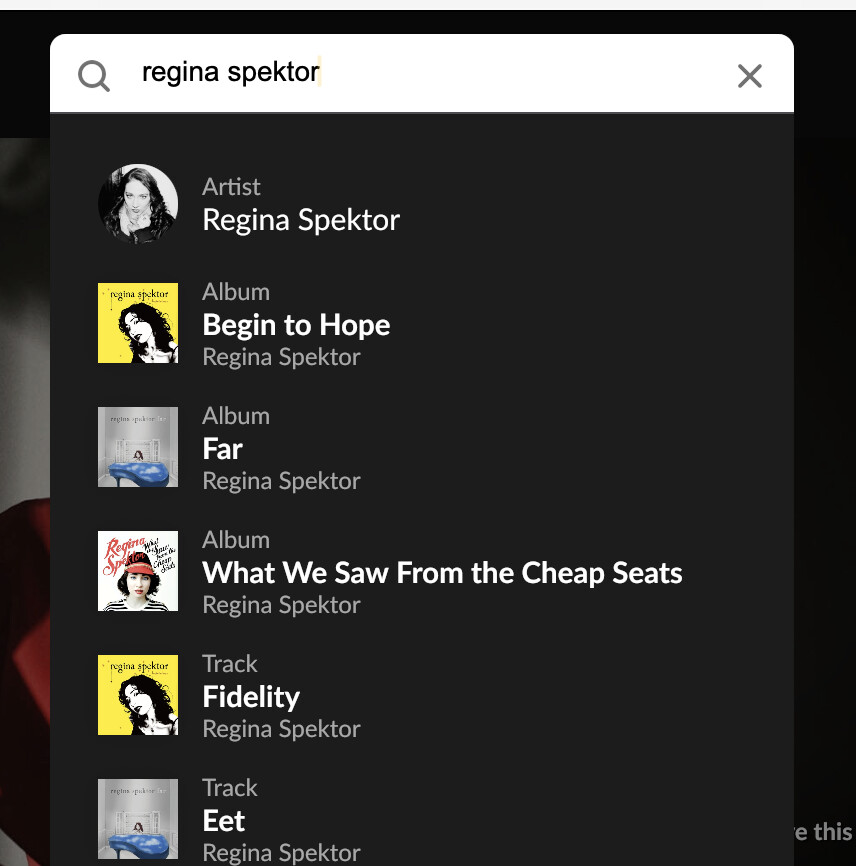Open the Eet track cover thumbnail
856x866 pixels.
(138, 819)
